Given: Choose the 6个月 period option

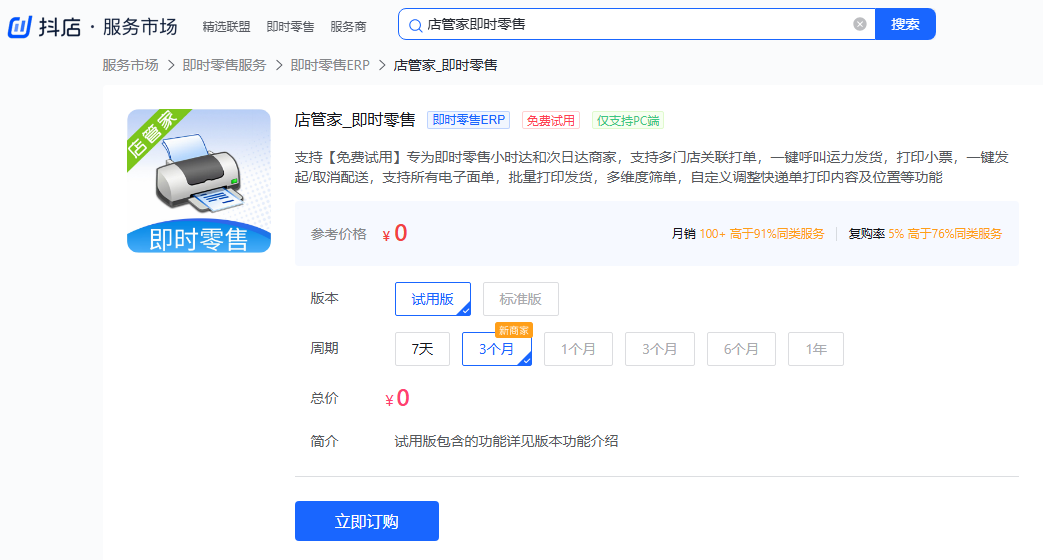Looking at the screenshot, I should coord(741,349).
